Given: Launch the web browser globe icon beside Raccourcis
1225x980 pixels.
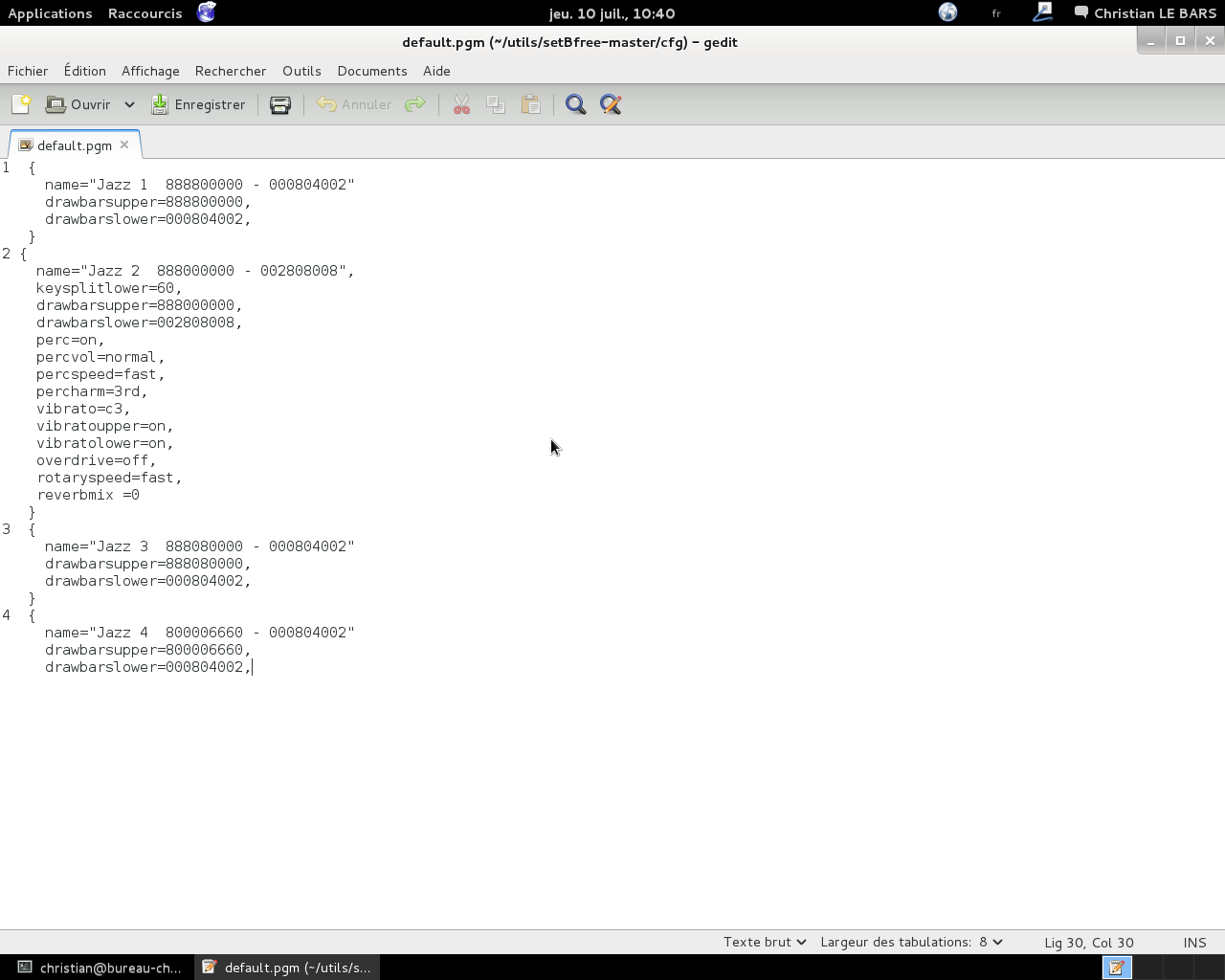Looking at the screenshot, I should pyautogui.click(x=206, y=12).
